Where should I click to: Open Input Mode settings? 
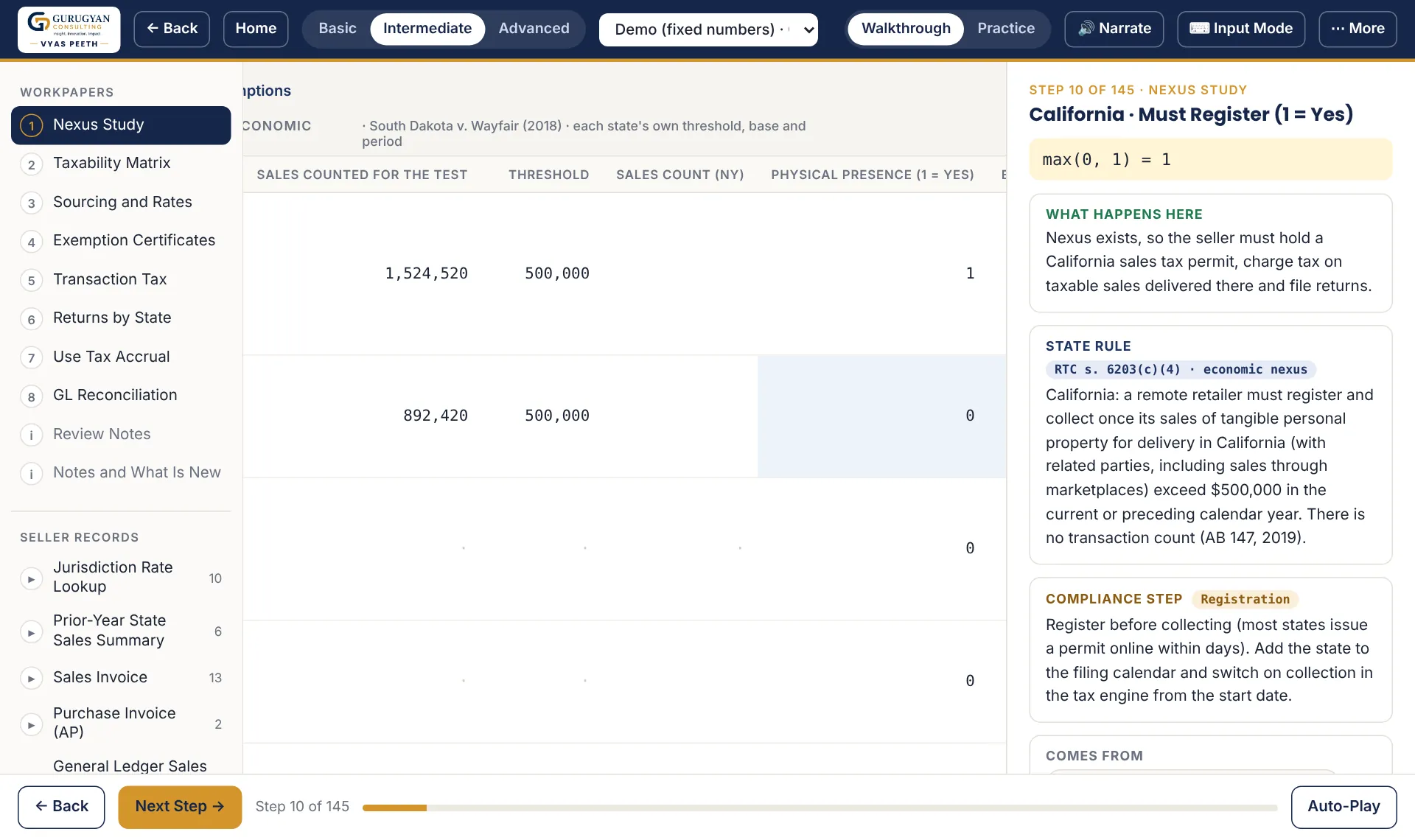tap(1241, 29)
